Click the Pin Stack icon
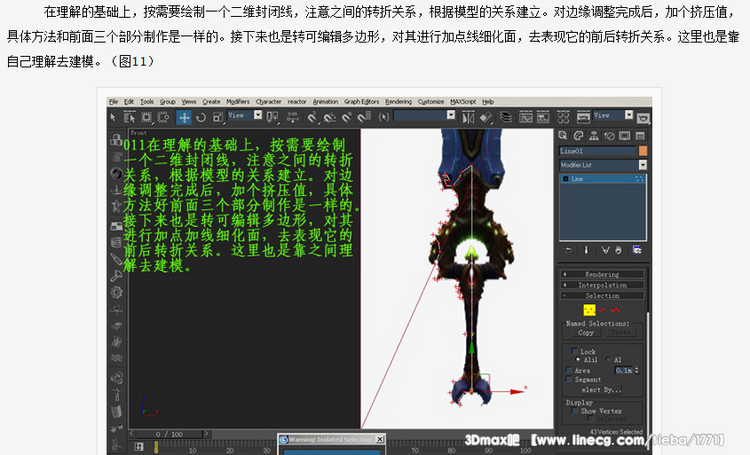 [x=568, y=250]
